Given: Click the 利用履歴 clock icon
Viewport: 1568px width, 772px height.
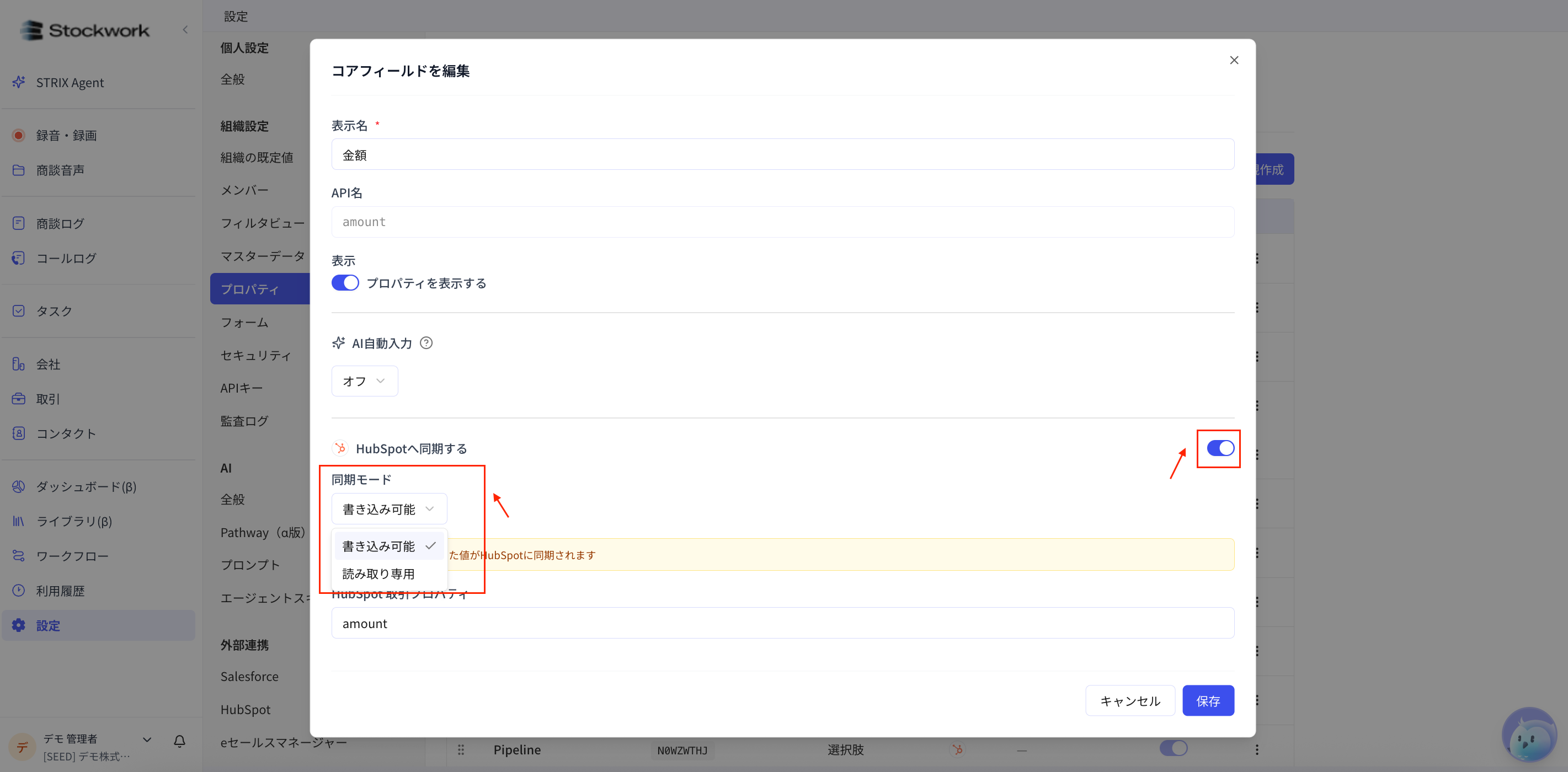Looking at the screenshot, I should click(19, 590).
